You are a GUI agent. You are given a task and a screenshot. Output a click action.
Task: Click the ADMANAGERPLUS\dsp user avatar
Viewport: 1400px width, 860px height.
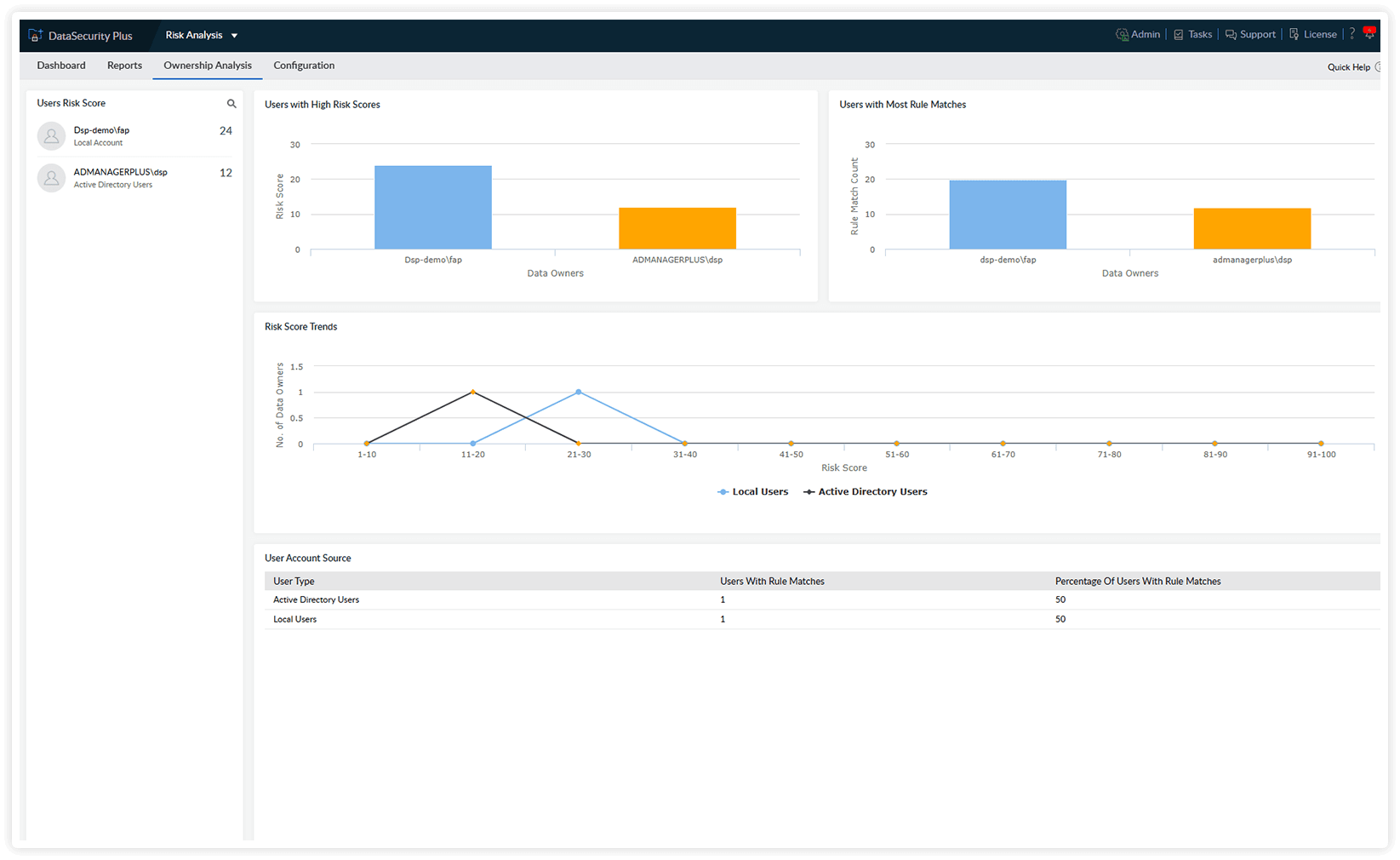tap(51, 177)
